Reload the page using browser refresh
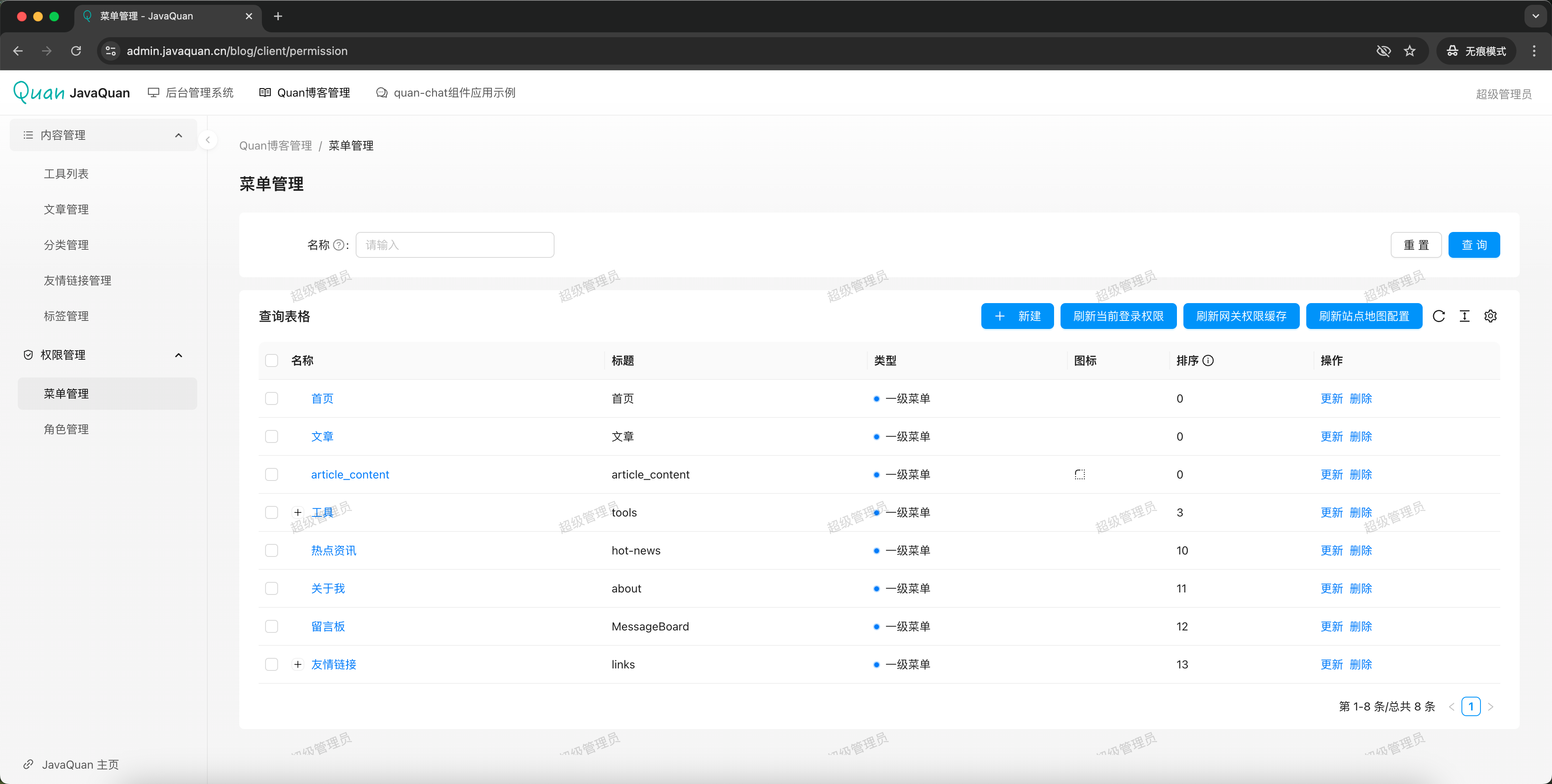The width and height of the screenshot is (1552, 784). pos(76,51)
